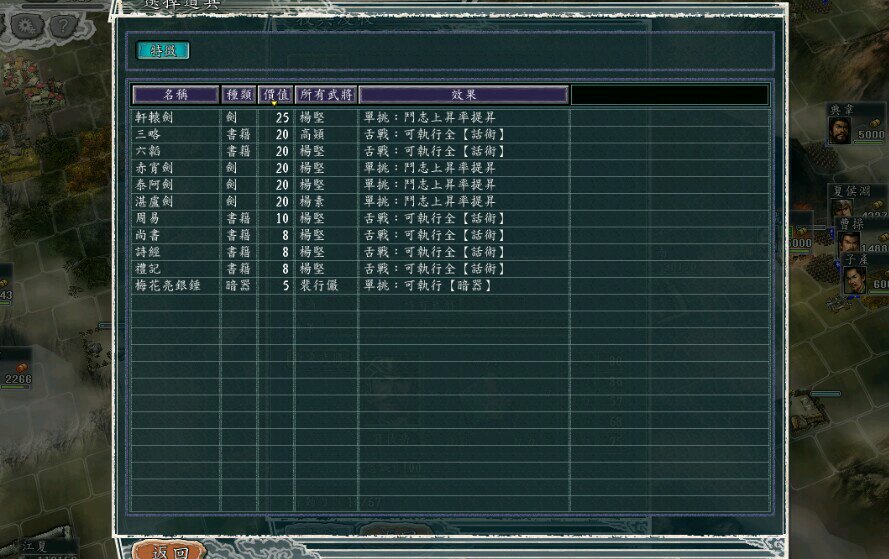Click the owner name 裴行儼
Screen dimensions: 889x559
pyautogui.click(x=319, y=285)
